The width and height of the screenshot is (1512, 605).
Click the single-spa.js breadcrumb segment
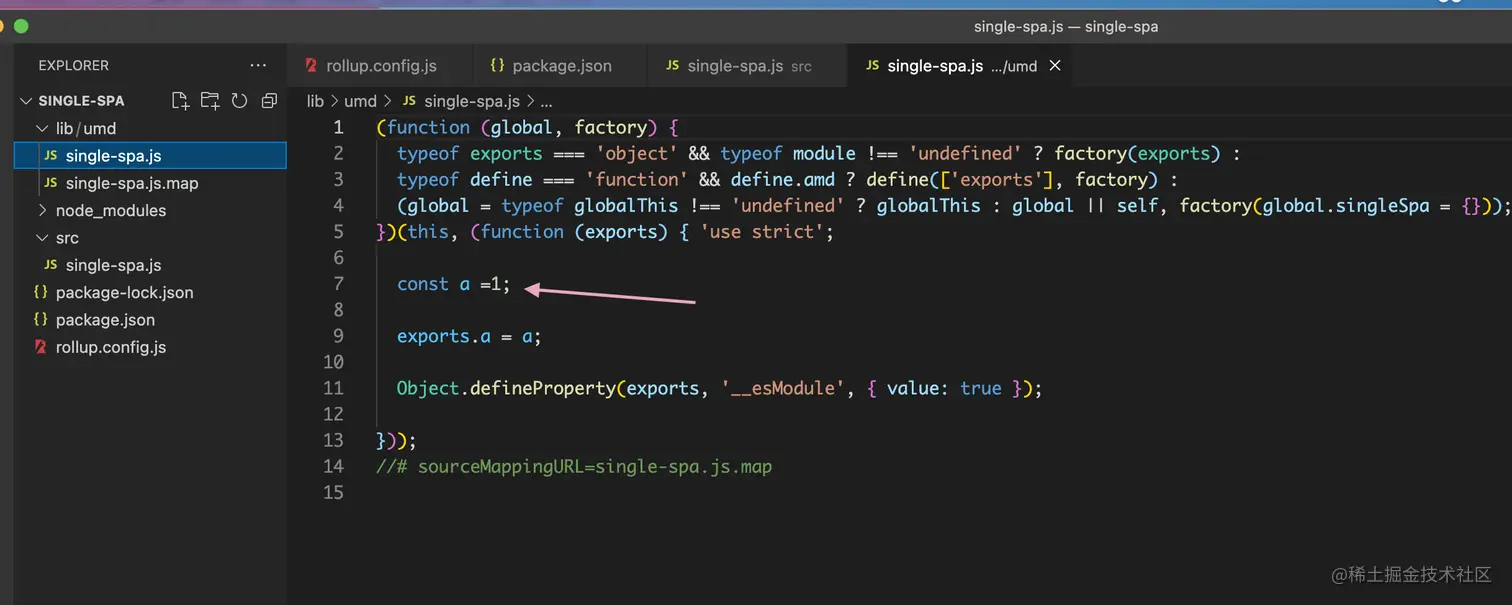tap(472, 101)
